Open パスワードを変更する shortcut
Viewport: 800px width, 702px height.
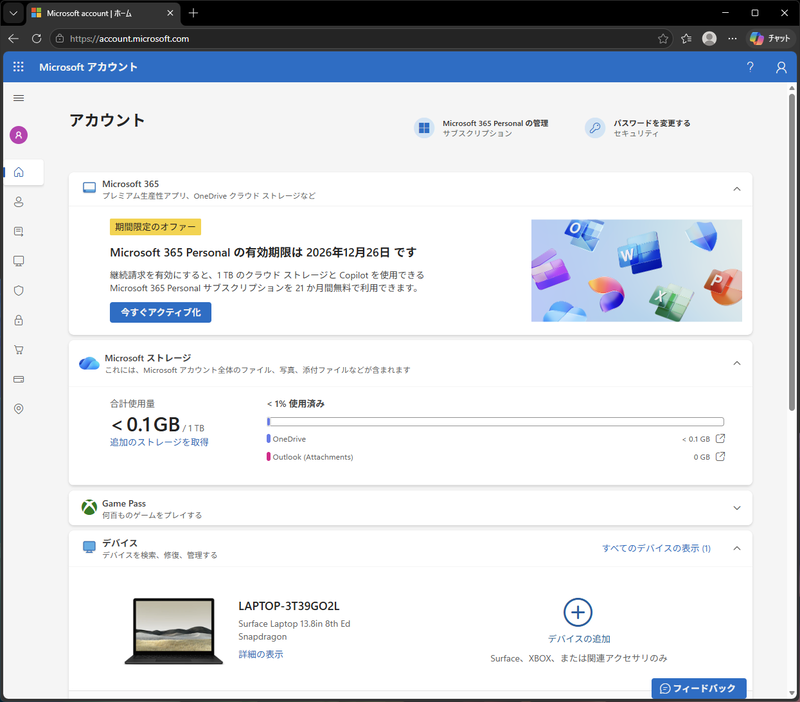tap(638, 128)
